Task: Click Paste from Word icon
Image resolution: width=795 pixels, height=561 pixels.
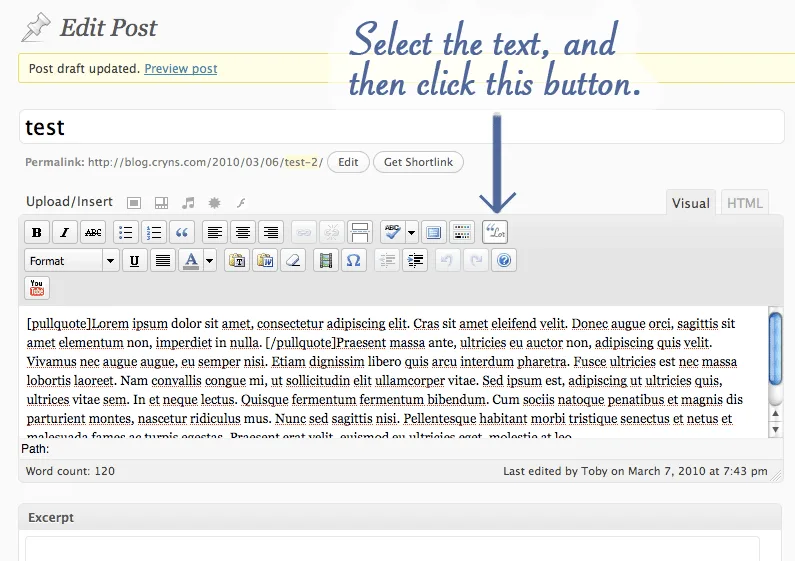Action: [x=265, y=261]
